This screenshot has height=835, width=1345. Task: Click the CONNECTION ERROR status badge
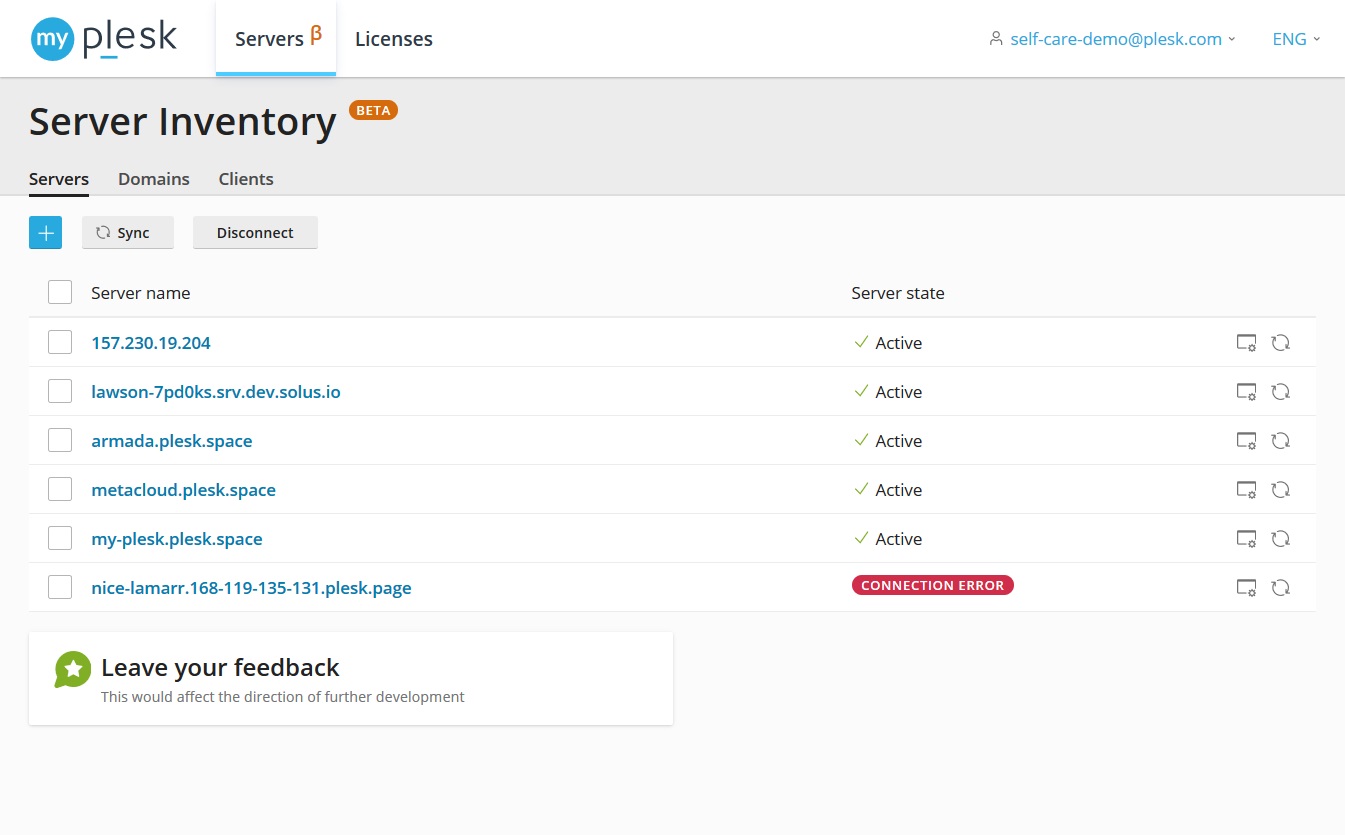(932, 585)
